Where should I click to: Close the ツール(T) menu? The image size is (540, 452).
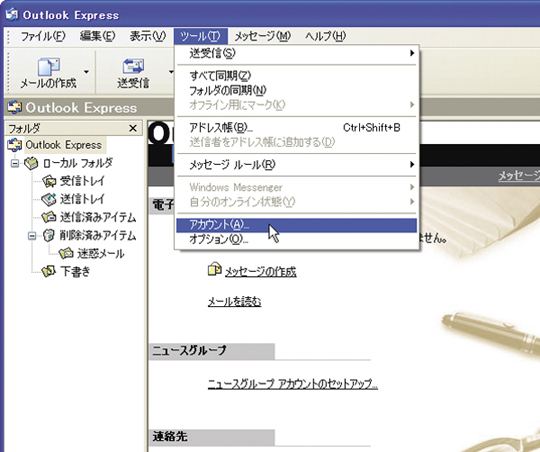point(200,36)
